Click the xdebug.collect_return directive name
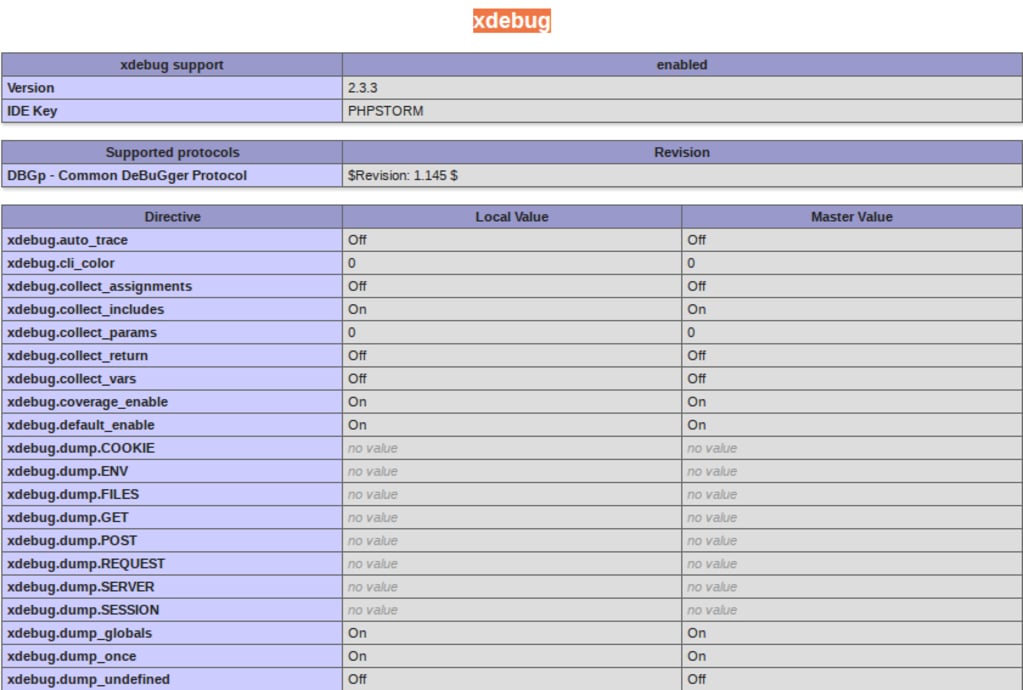This screenshot has height=690, width=1023. [78, 355]
